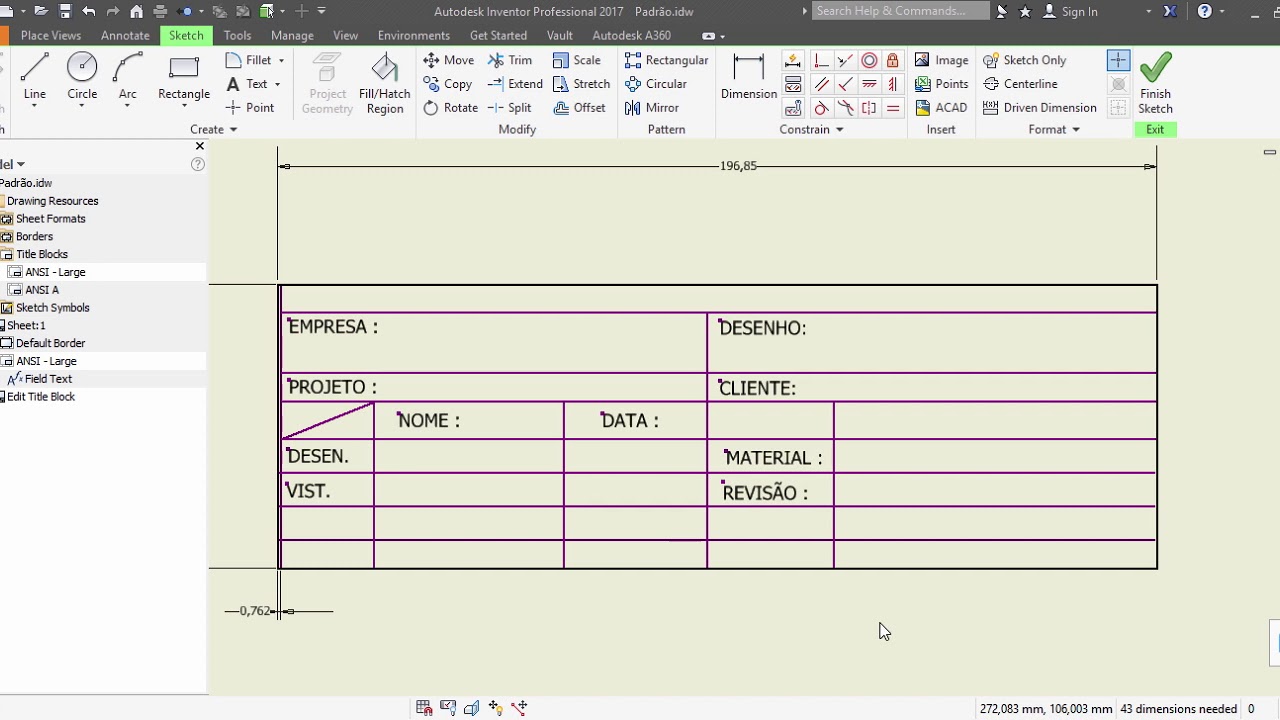This screenshot has width=1280, height=720.
Task: Select the Rectangle sketch tool
Action: click(x=184, y=78)
